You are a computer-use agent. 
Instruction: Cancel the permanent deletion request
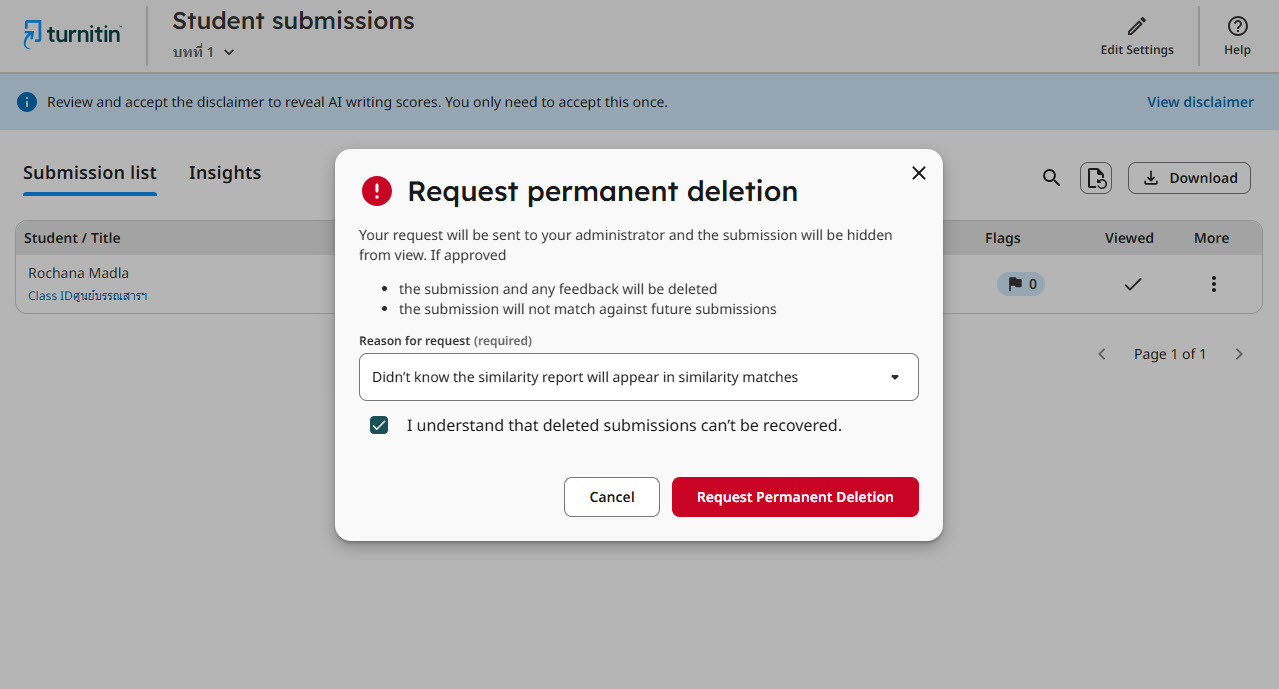pos(611,497)
